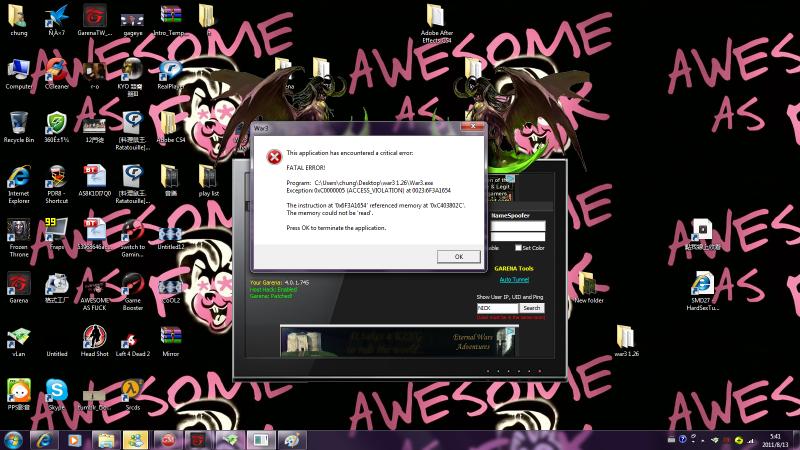800x450 pixels.
Task: Open the blue help icon in the tray
Action: pos(682,439)
